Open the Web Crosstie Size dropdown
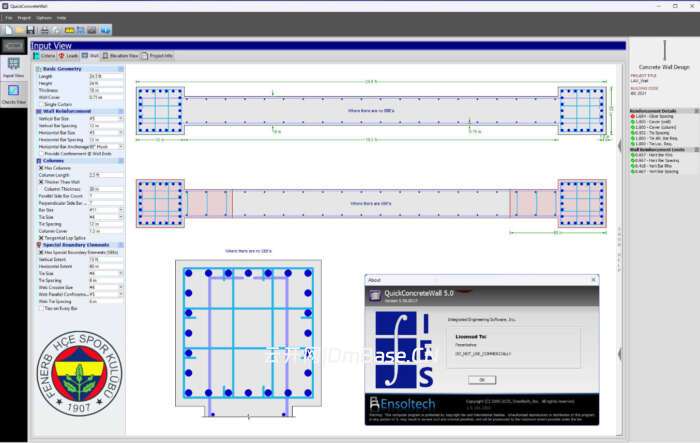The image size is (700, 443). click(121, 288)
